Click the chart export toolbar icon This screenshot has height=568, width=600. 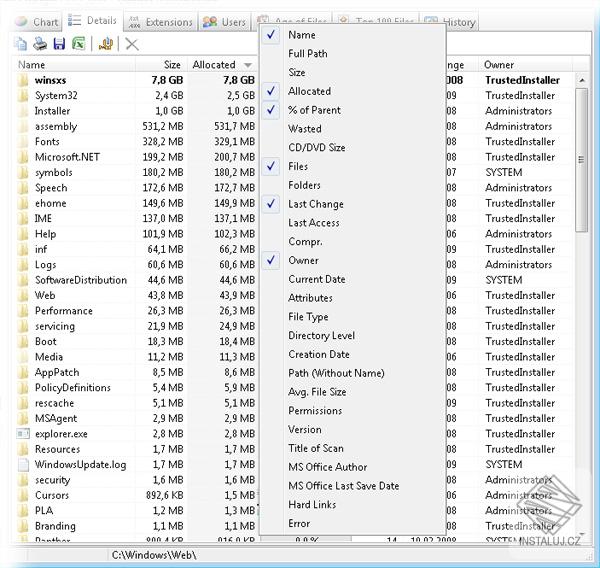[x=106, y=44]
